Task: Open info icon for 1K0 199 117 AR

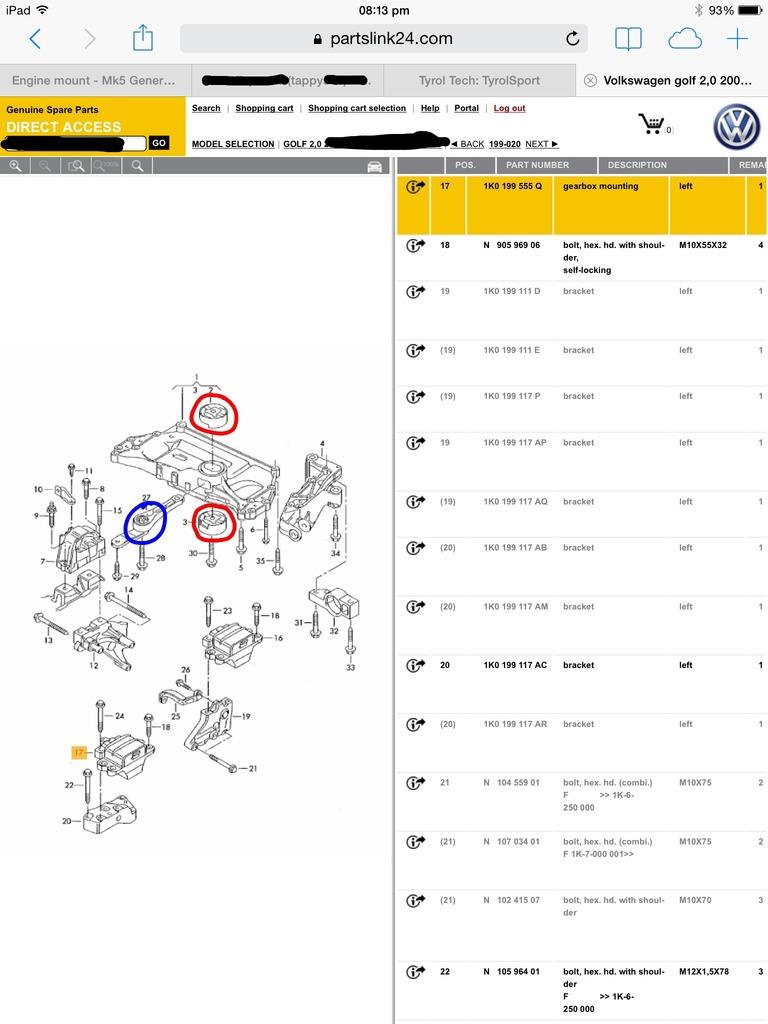Action: click(x=415, y=724)
